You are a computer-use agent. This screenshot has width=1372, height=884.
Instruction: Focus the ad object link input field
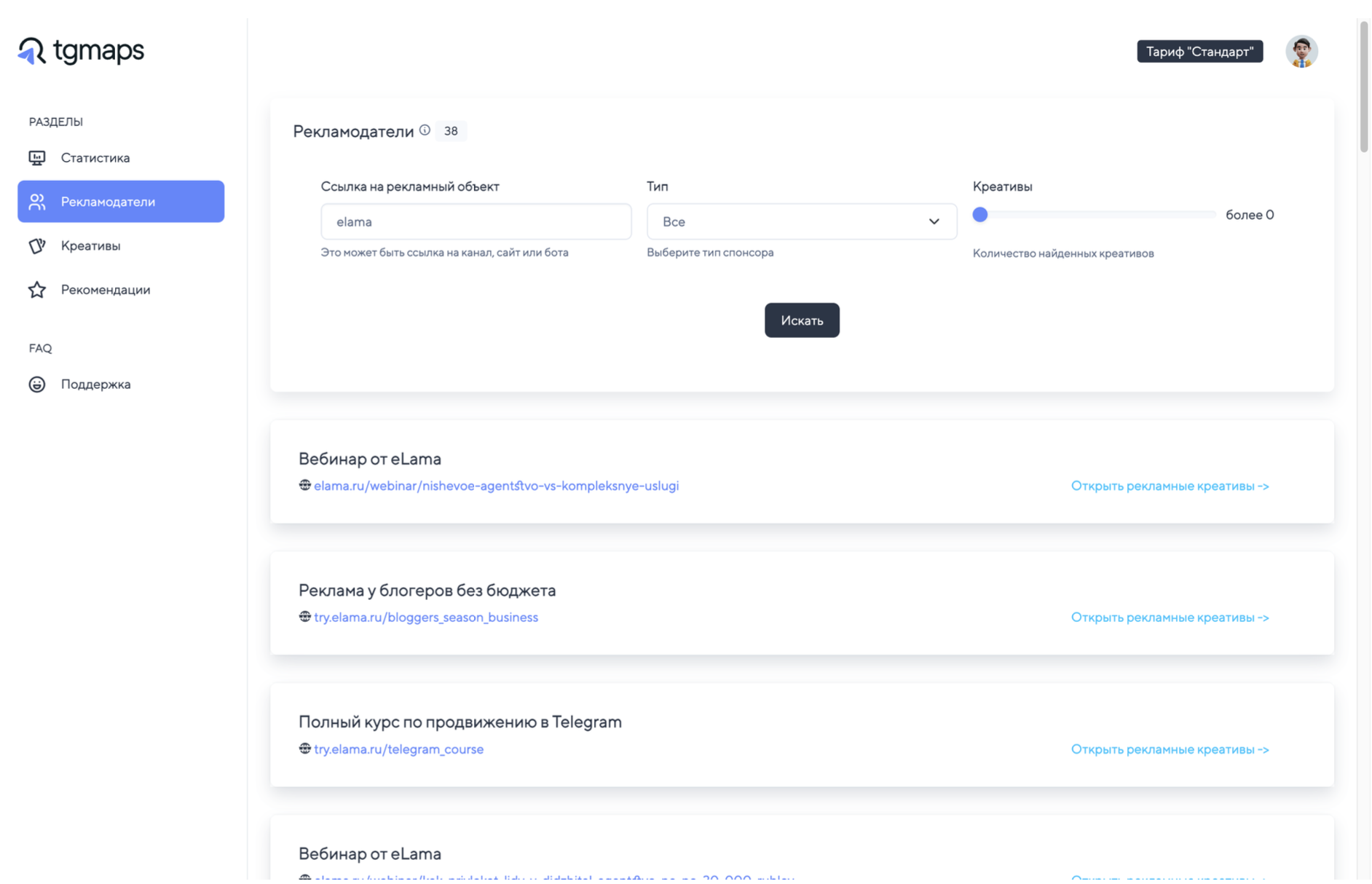[476, 221]
